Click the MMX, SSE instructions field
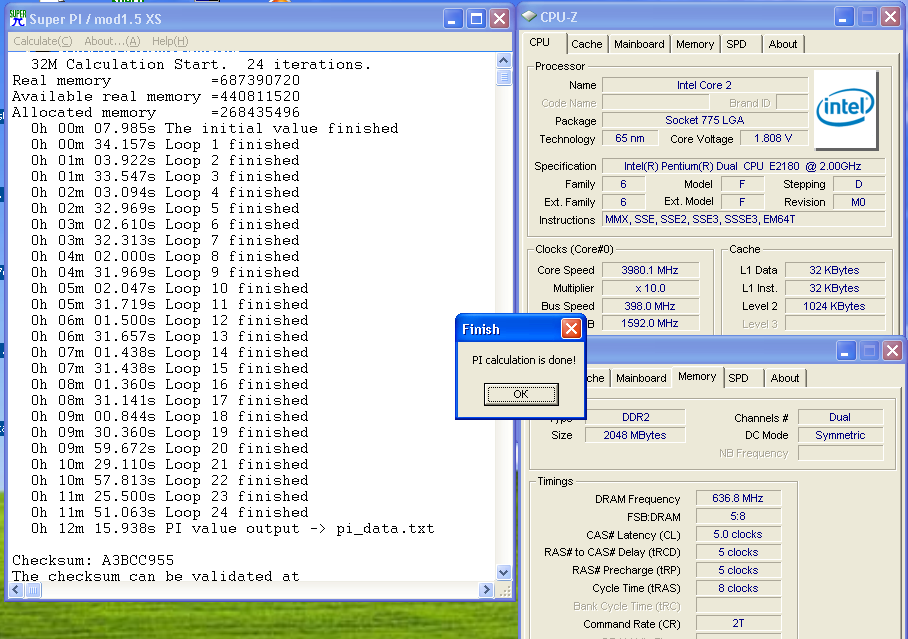 coord(743,220)
